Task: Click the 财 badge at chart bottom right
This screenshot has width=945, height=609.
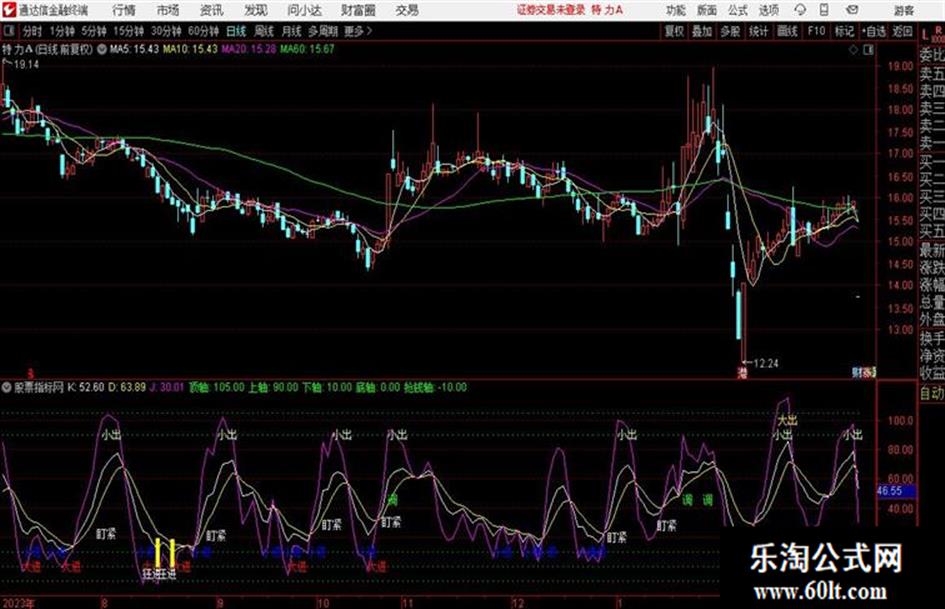Action: (x=858, y=373)
